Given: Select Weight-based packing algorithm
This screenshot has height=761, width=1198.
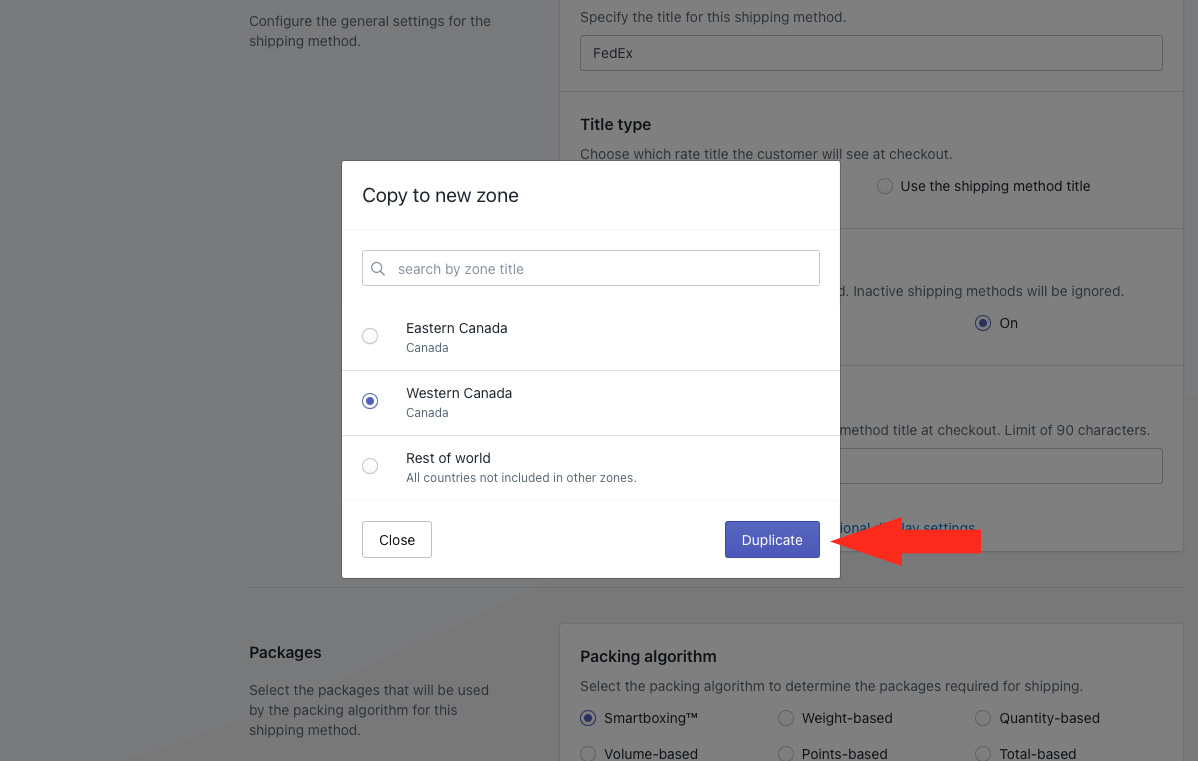Looking at the screenshot, I should coord(786,718).
